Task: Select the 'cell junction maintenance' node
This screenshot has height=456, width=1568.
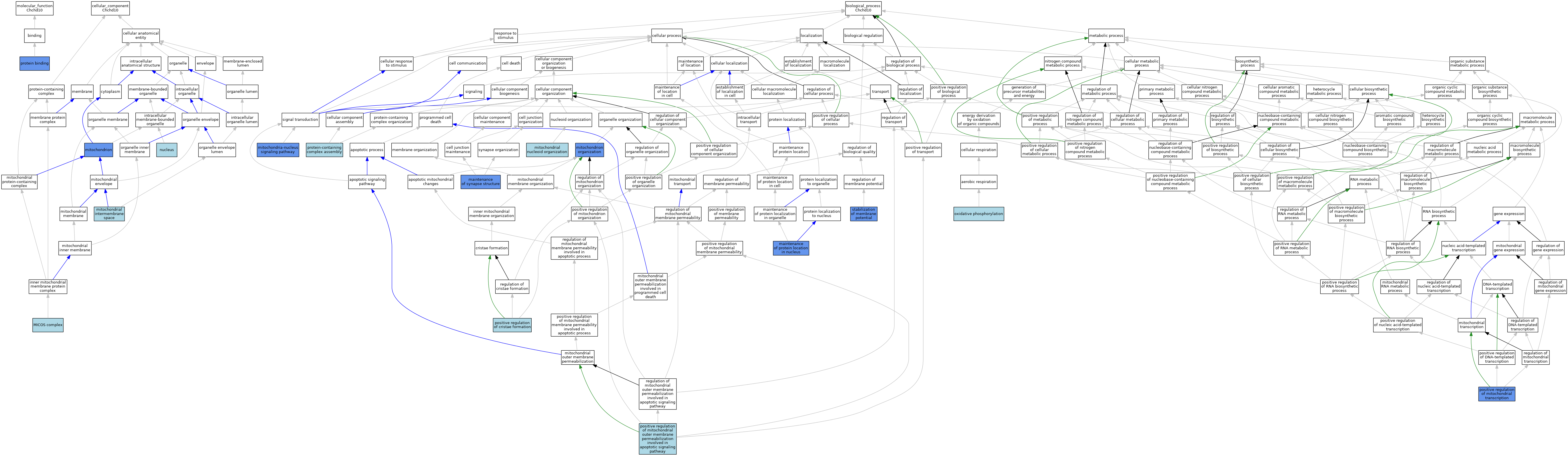Action: tap(458, 150)
